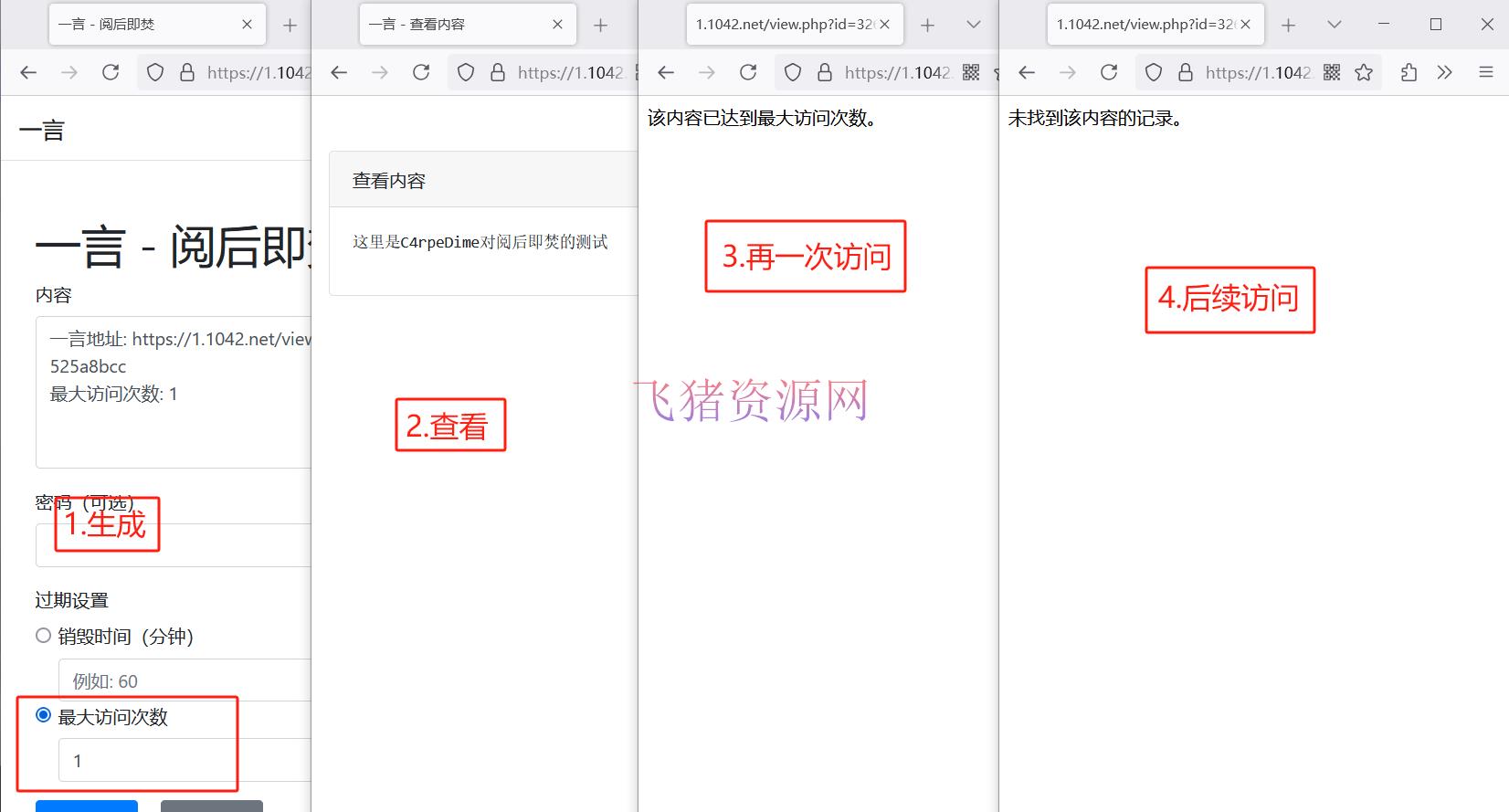Click the blue submit button below 最大访问次数

pyautogui.click(x=87, y=806)
